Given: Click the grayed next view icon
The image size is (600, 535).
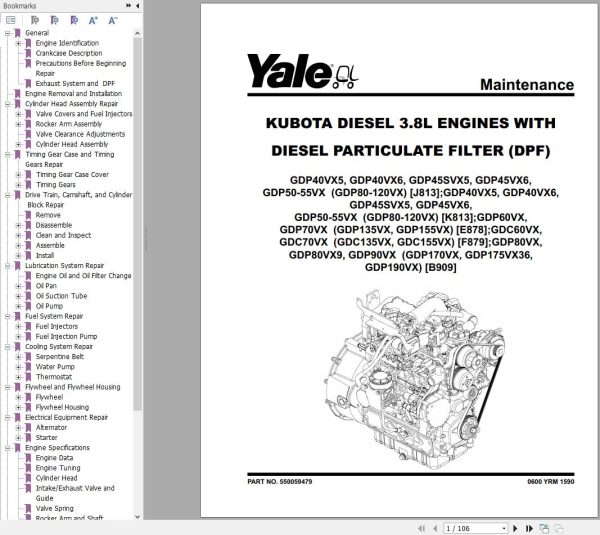Looking at the screenshot, I should coord(559,528).
